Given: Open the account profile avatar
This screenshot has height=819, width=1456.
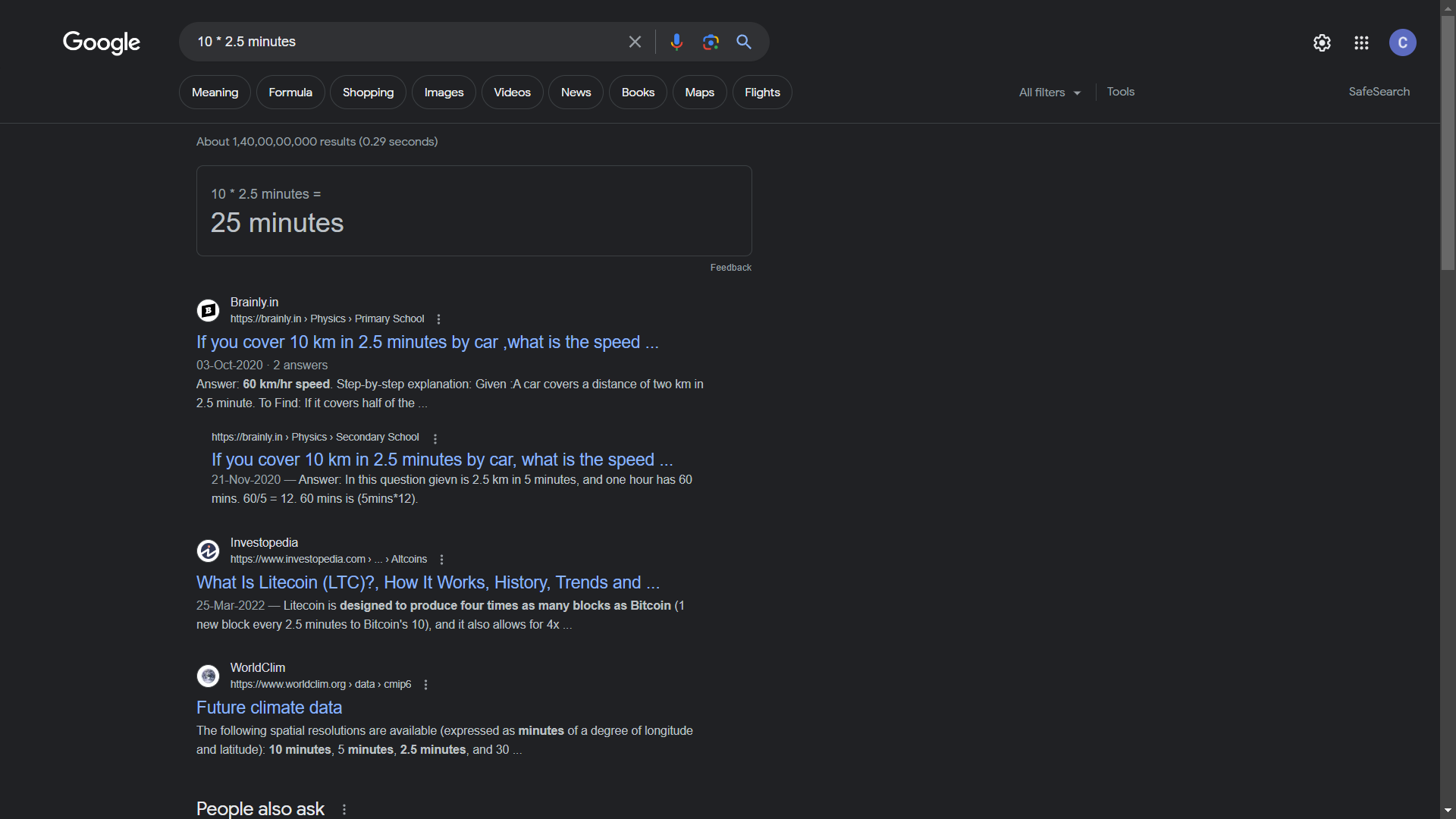Looking at the screenshot, I should [x=1402, y=42].
